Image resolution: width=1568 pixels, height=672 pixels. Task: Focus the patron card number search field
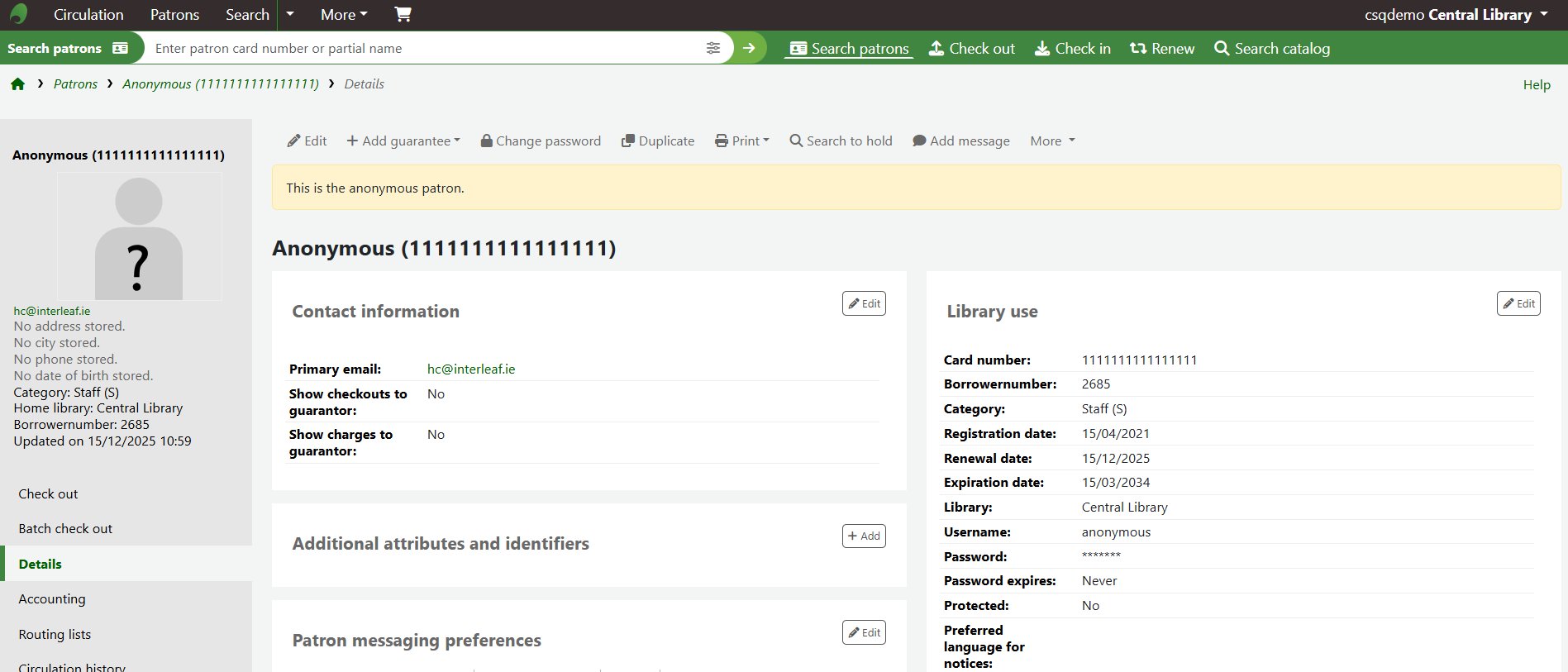[426, 48]
